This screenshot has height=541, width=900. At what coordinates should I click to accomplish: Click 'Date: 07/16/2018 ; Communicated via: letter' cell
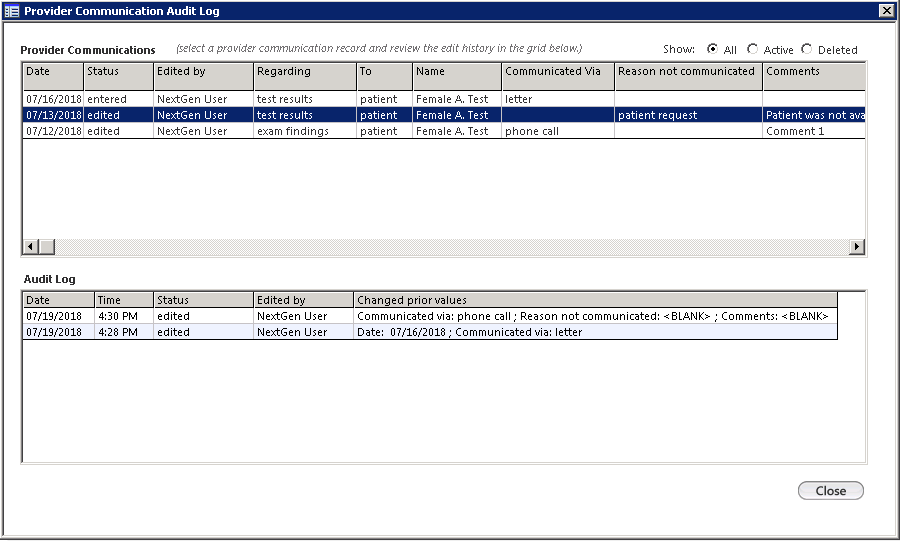pyautogui.click(x=596, y=332)
